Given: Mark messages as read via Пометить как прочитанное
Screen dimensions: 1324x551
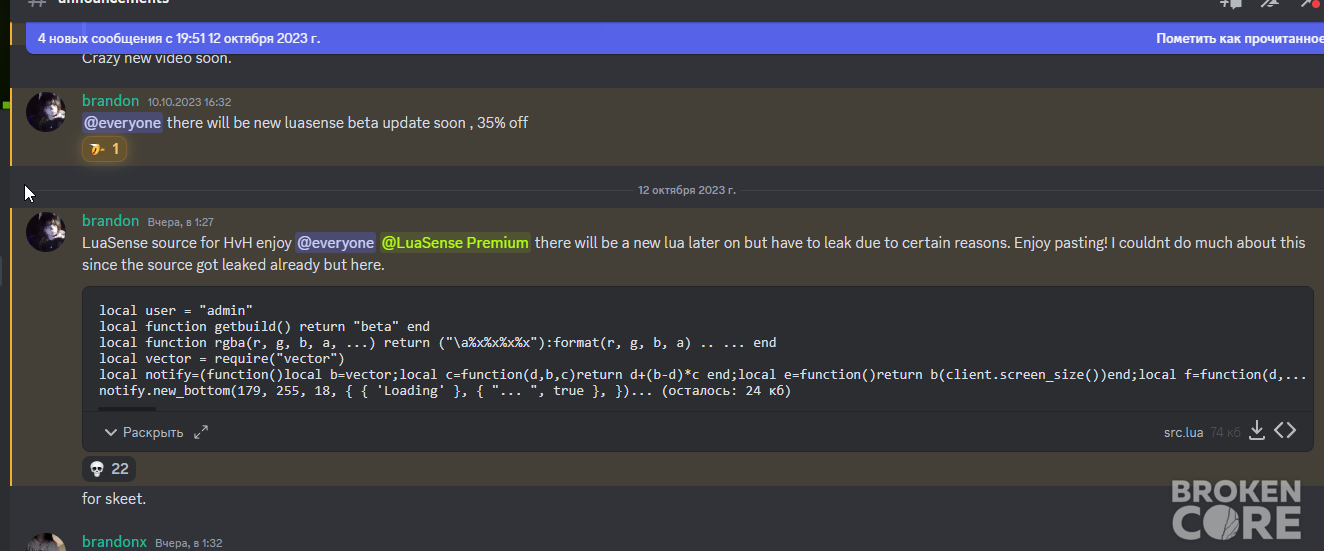Looking at the screenshot, I should 1240,38.
